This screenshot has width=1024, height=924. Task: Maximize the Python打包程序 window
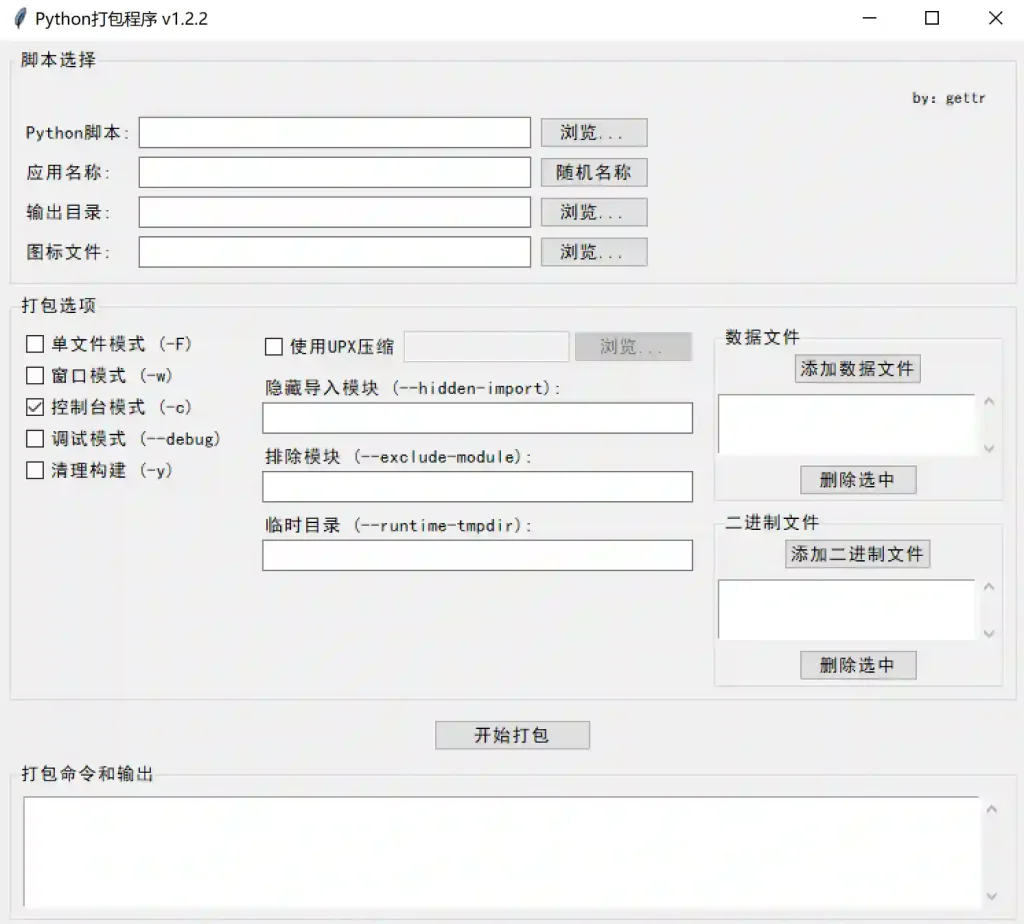932,18
